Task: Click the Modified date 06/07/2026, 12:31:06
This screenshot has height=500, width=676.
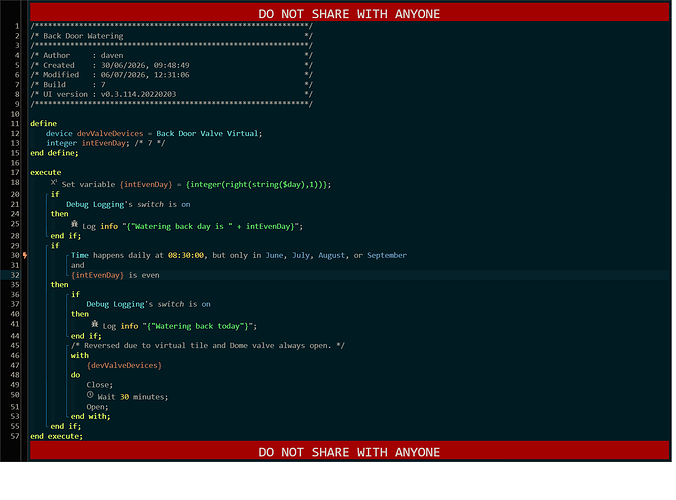Action: [145, 75]
